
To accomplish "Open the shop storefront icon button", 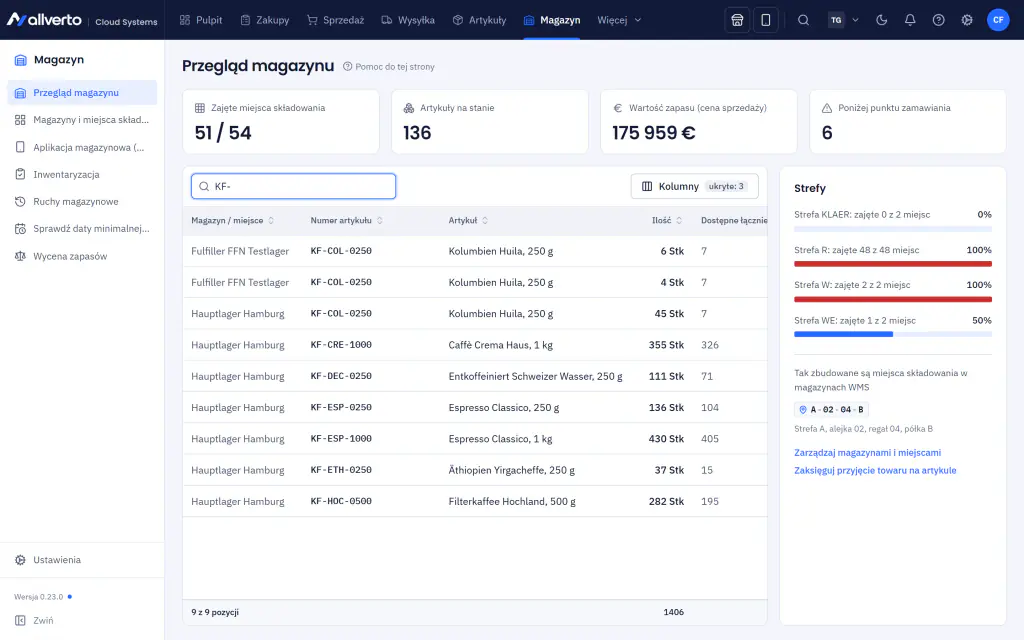I will 737,20.
